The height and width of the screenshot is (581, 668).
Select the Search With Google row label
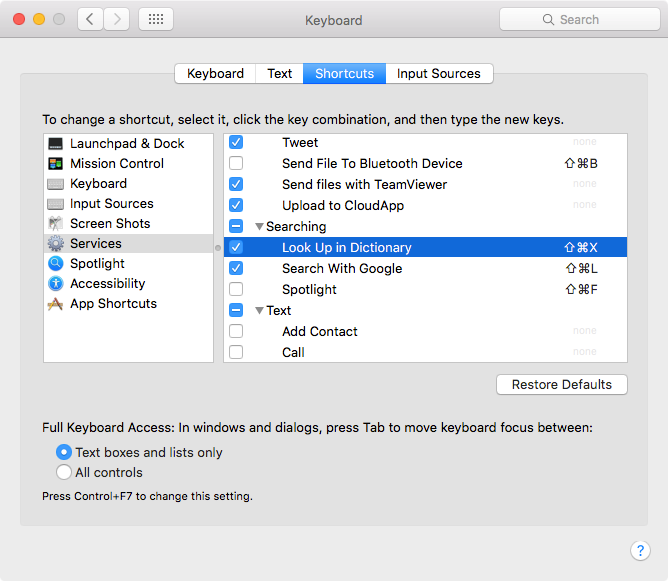click(342, 268)
